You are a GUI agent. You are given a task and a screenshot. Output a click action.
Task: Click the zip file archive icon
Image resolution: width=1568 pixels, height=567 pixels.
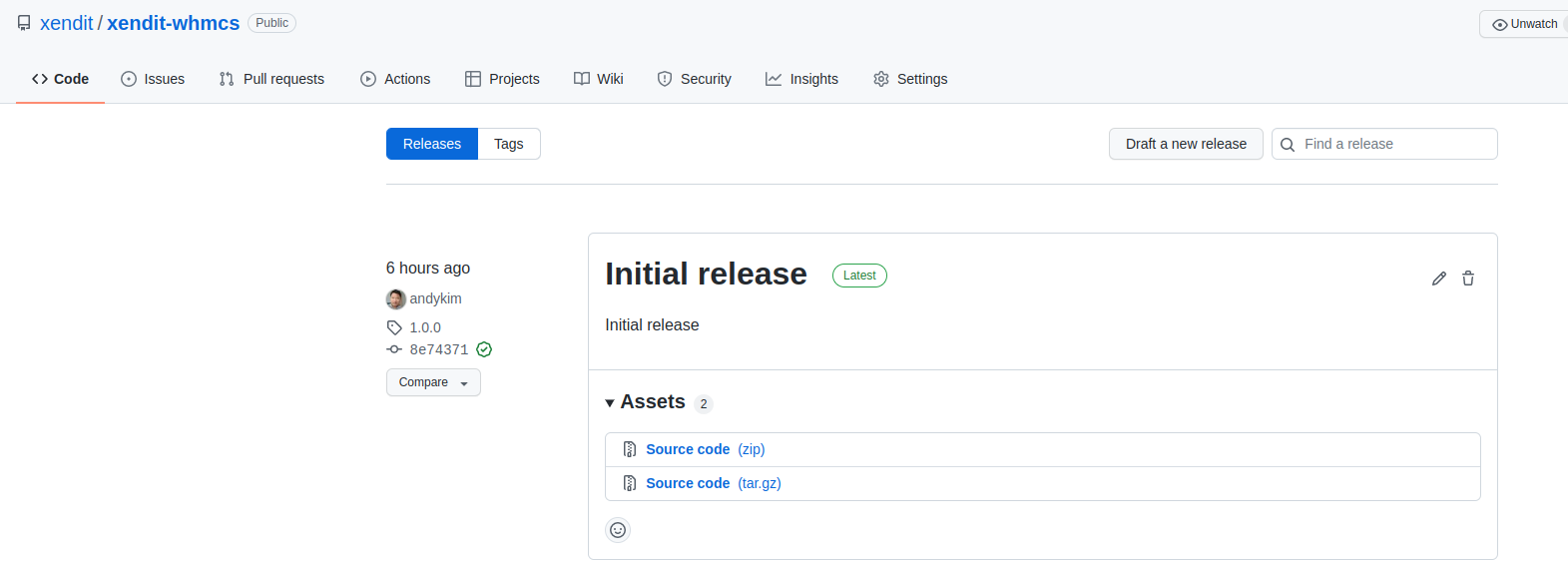pyautogui.click(x=630, y=449)
